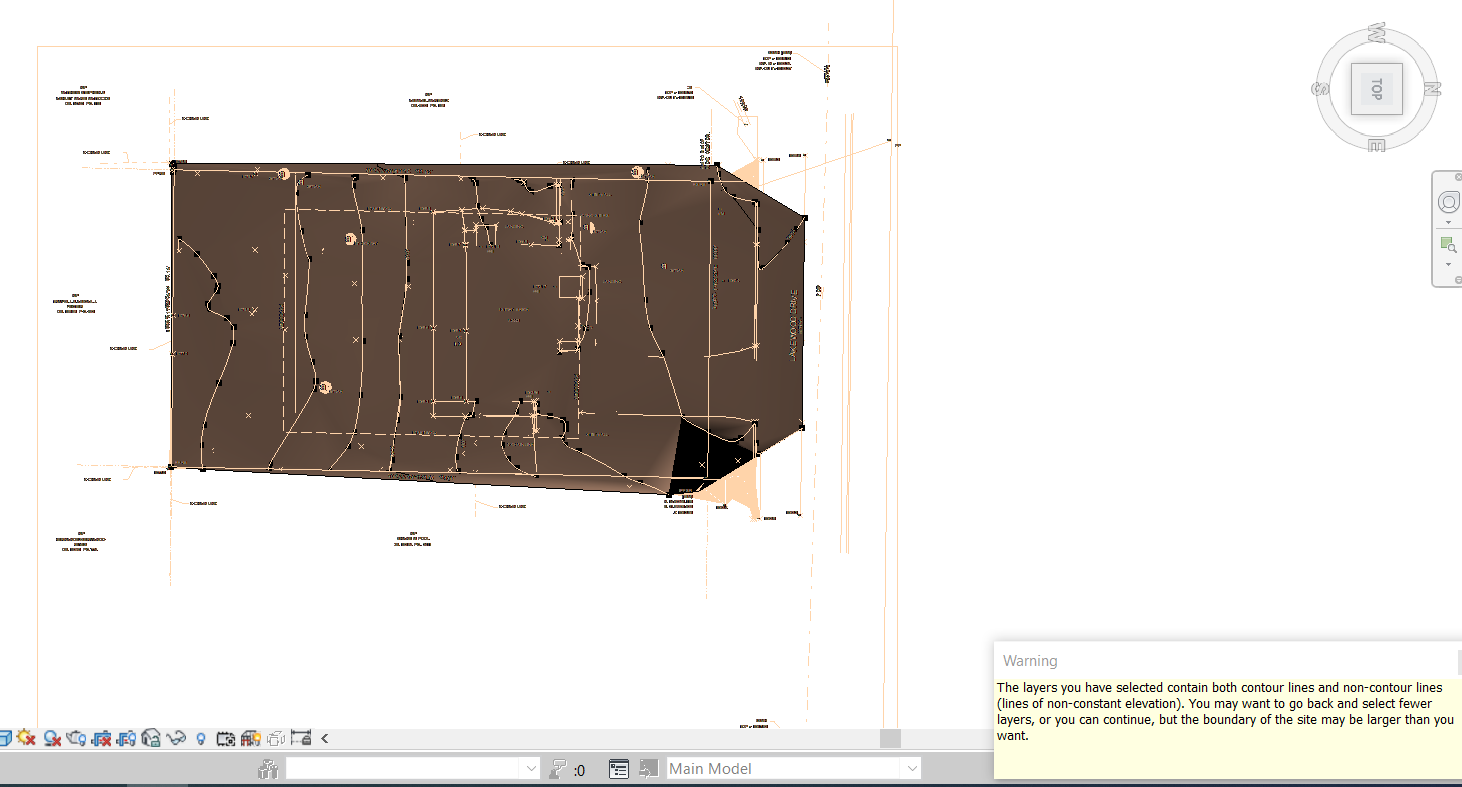Close the navigation bar

1458,177
